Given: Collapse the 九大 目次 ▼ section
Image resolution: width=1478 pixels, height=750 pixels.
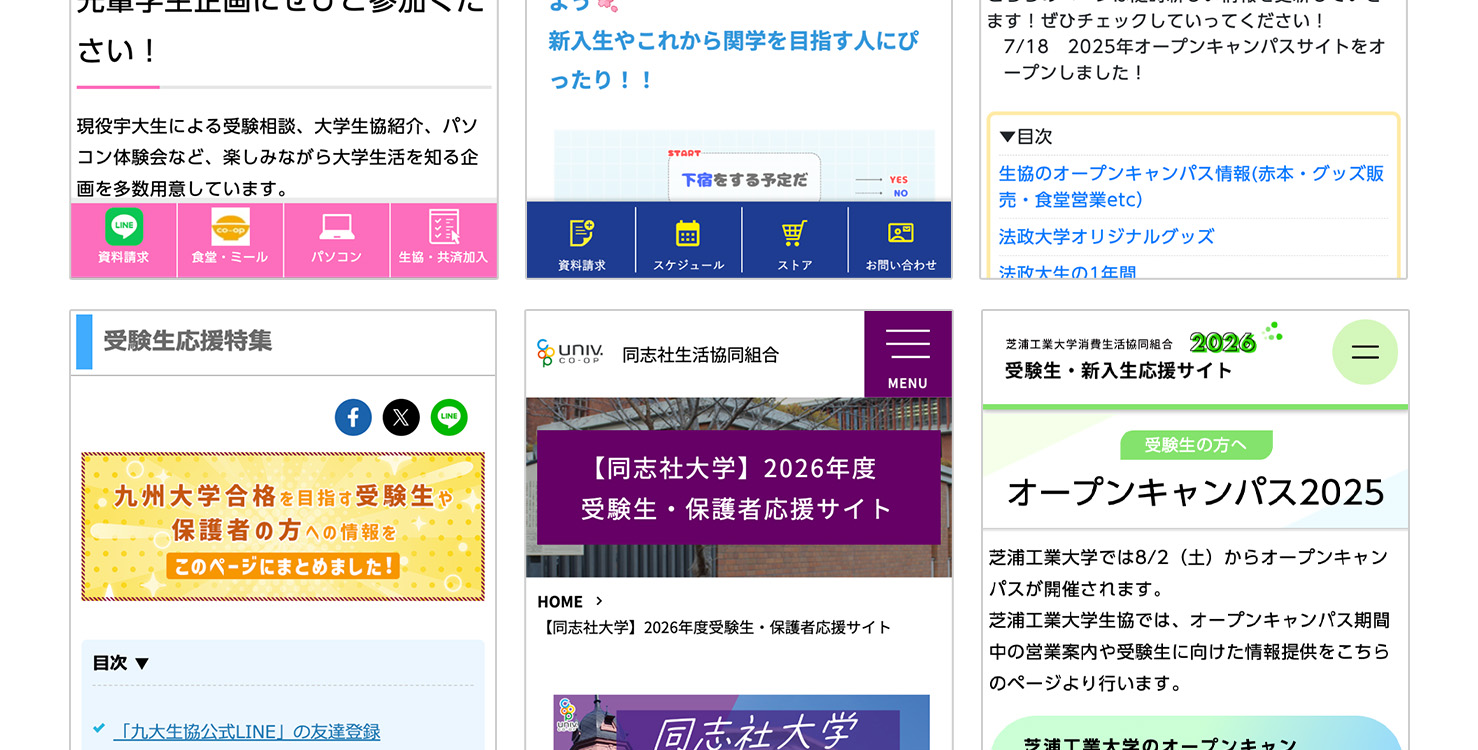Looking at the screenshot, I should 121,663.
